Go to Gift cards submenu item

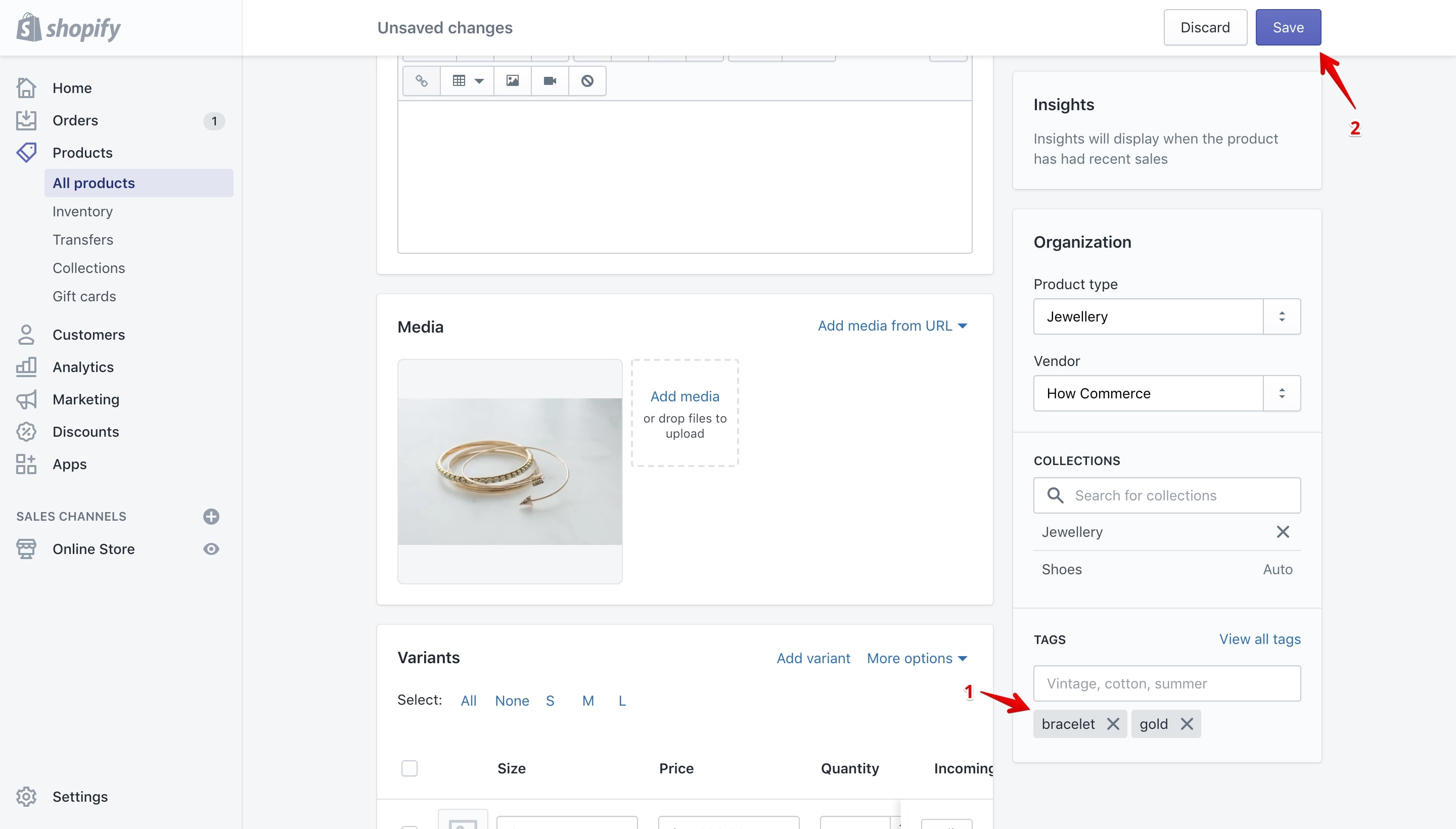84,296
